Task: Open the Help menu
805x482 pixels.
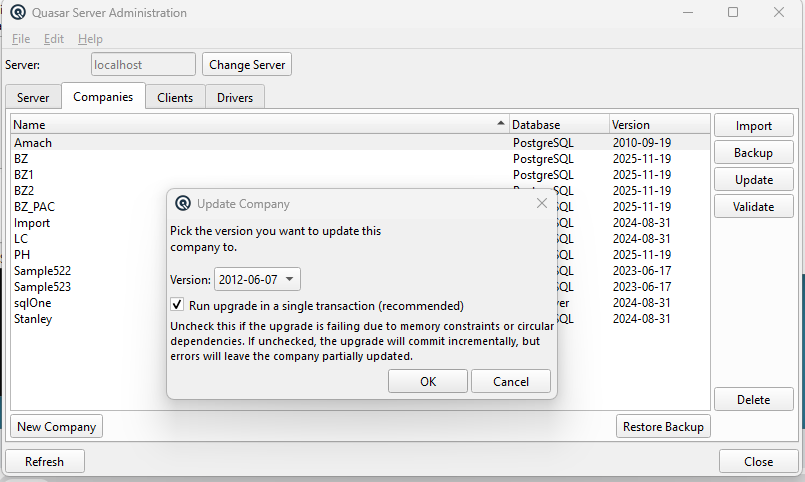Action: pos(90,39)
